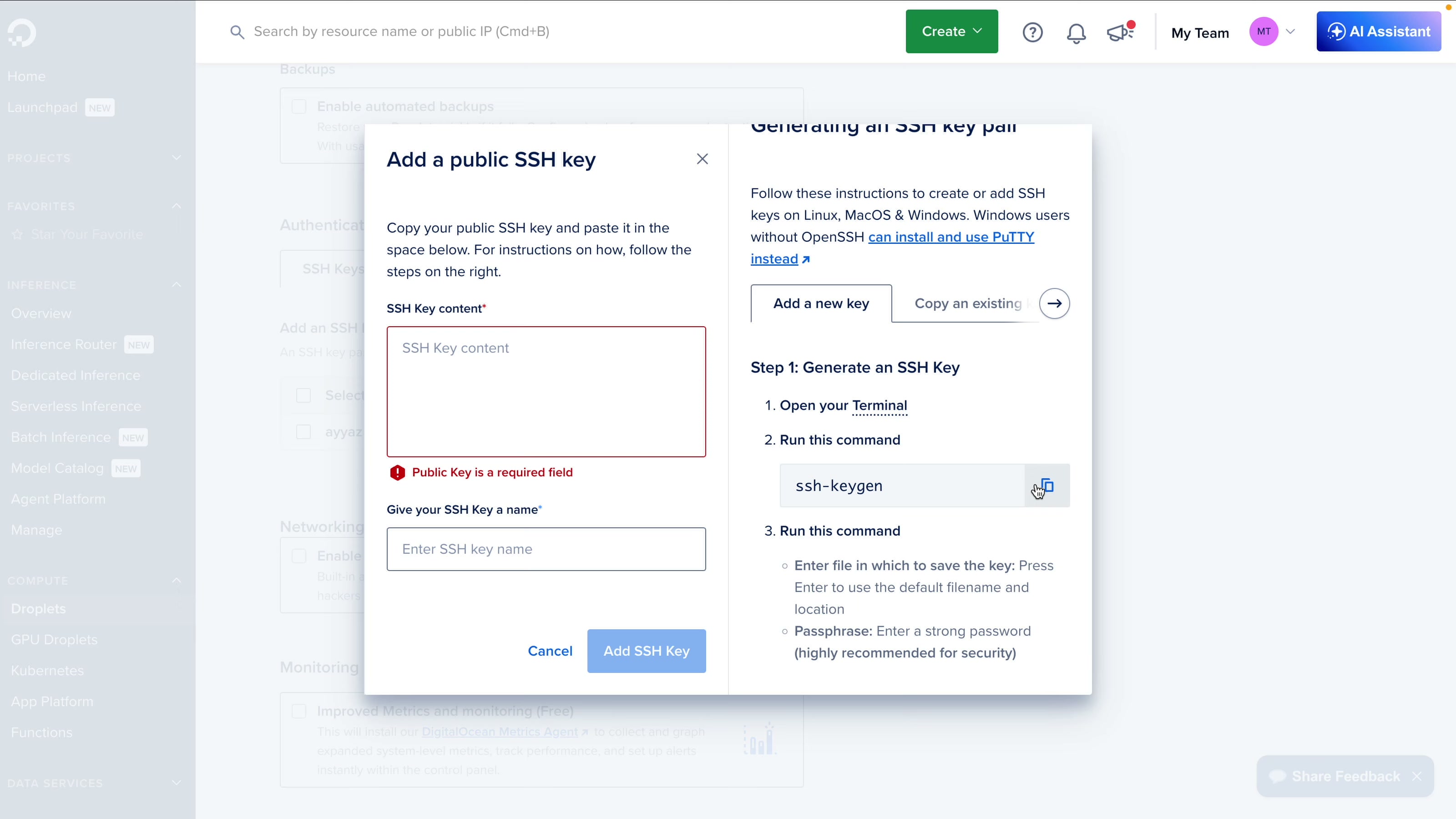
Task: Open the AI Assistant
Action: coord(1379,32)
